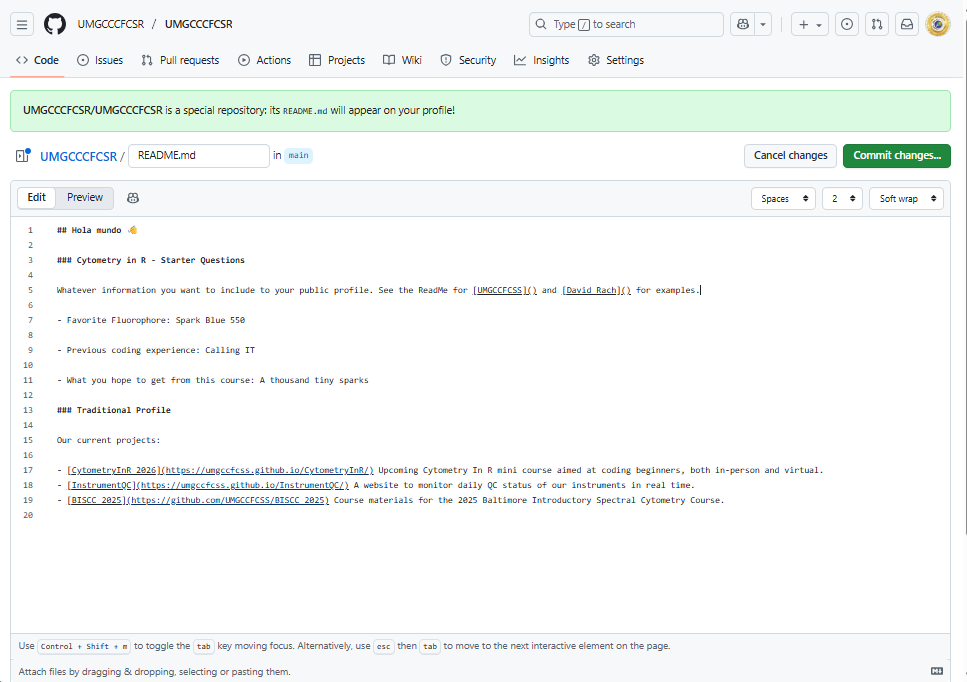Screen dimensions: 967x682
Task: Switch to the Preview mode
Action: point(85,198)
